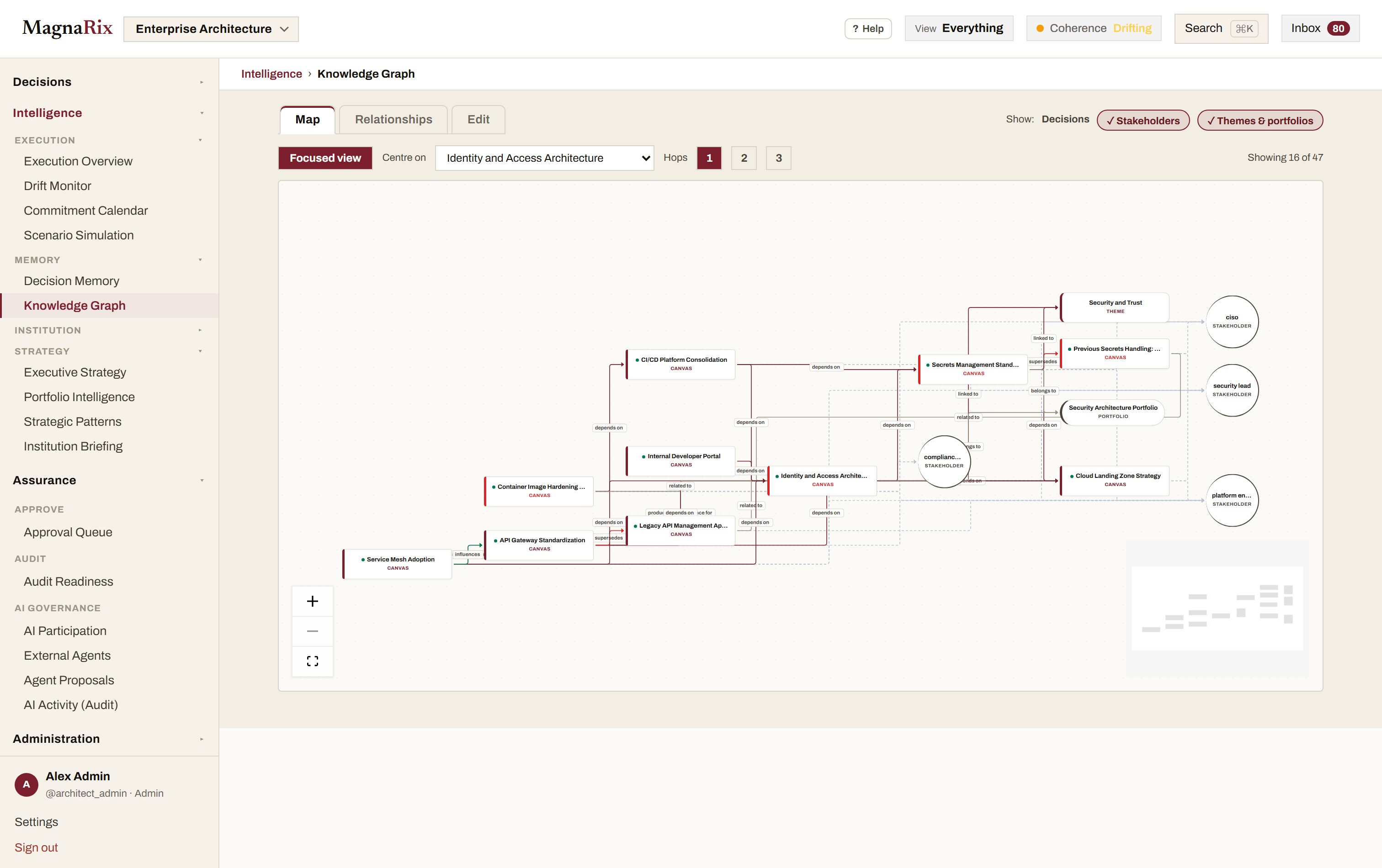Toggle the Themes & portfolios filter chip

1260,121
